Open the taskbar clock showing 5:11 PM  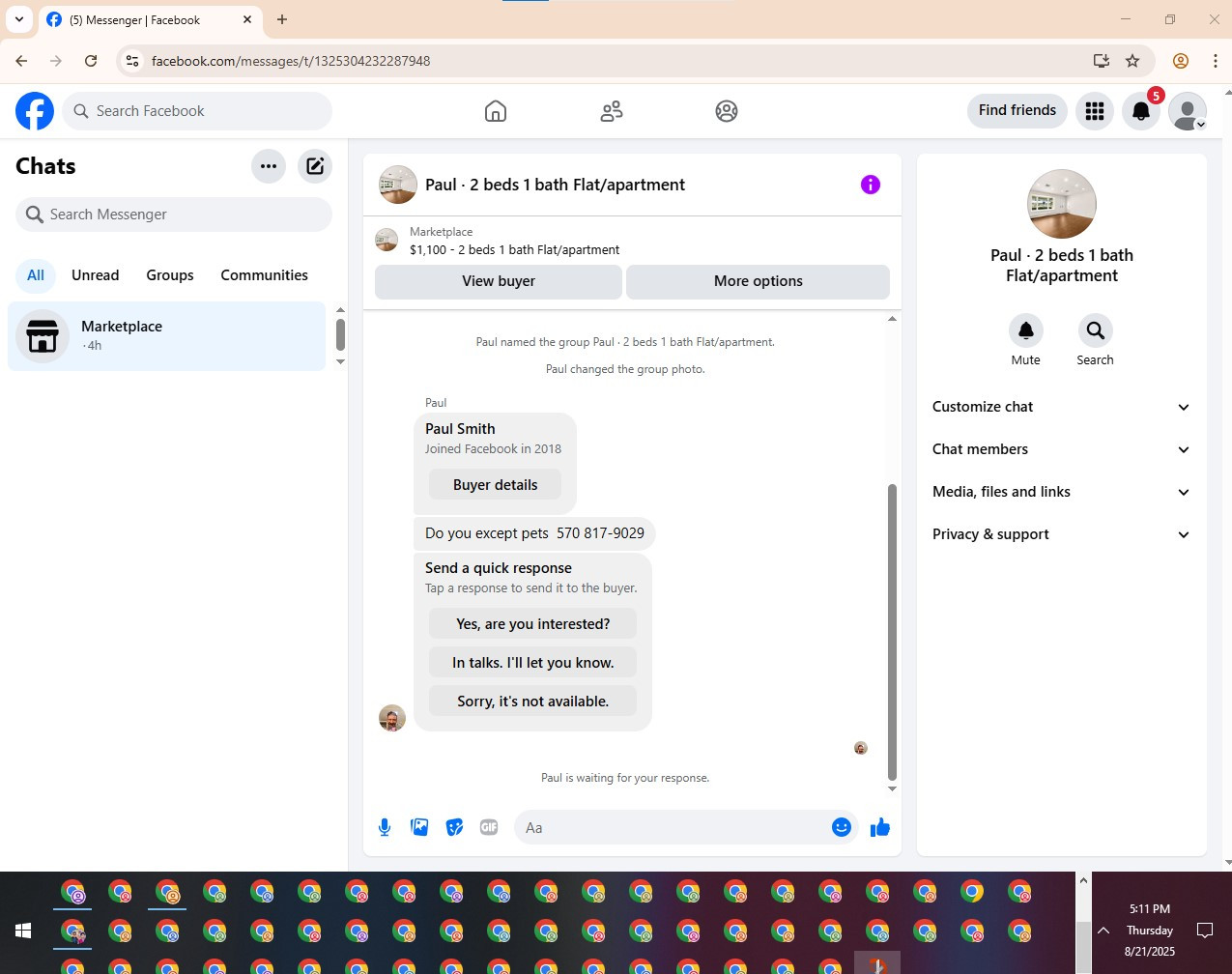tap(1150, 931)
